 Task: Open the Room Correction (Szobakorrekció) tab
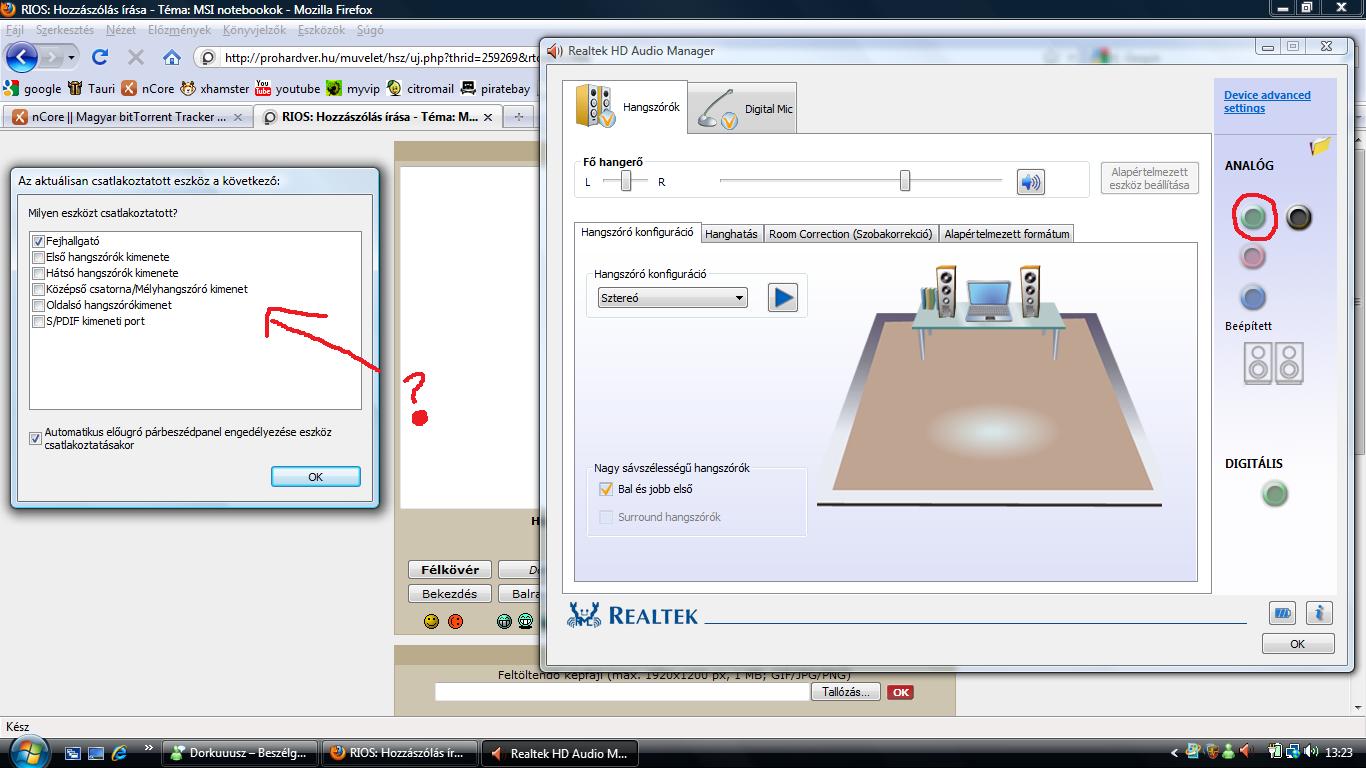point(851,234)
